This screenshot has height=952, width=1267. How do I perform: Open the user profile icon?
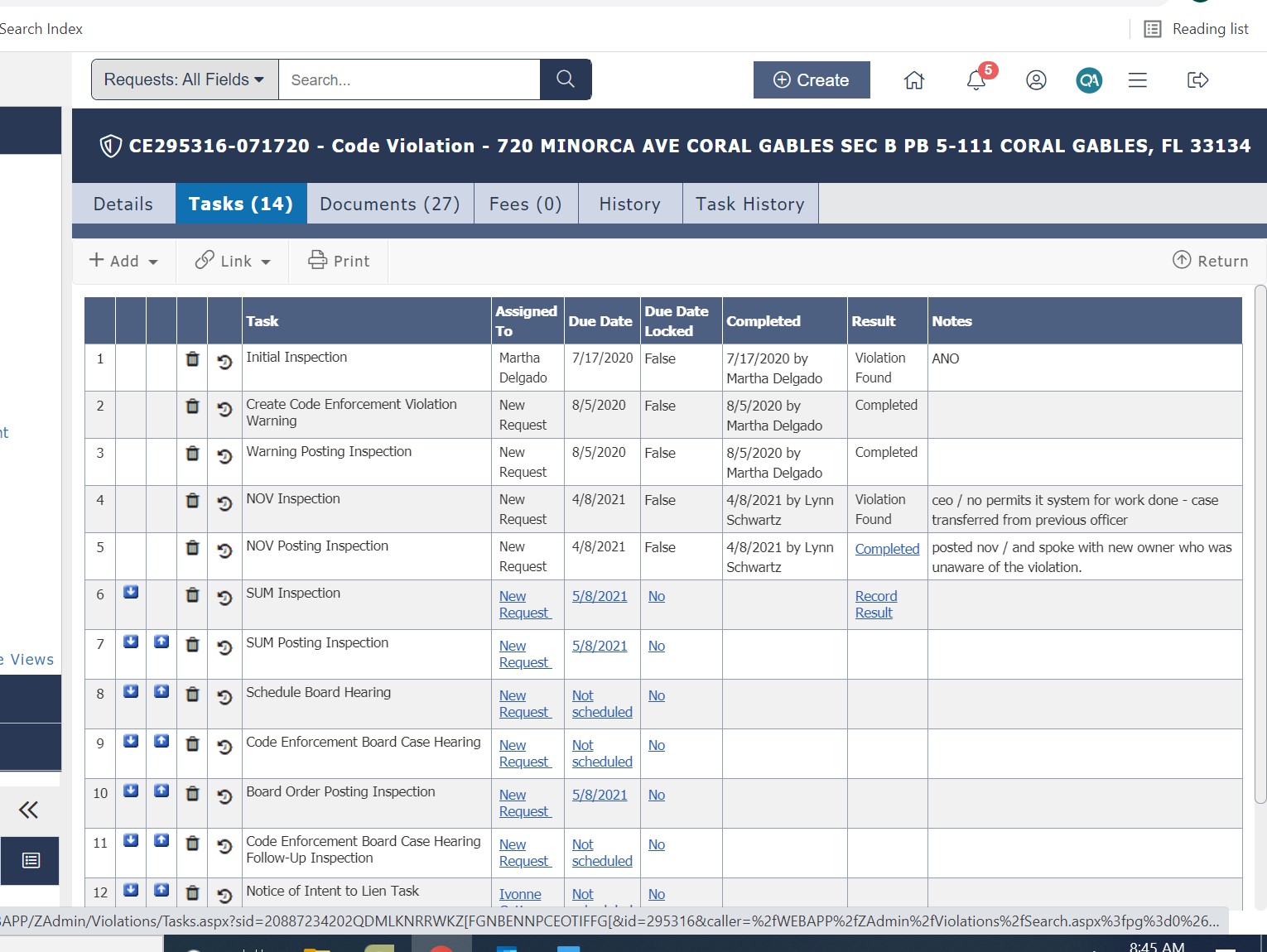tap(1036, 80)
